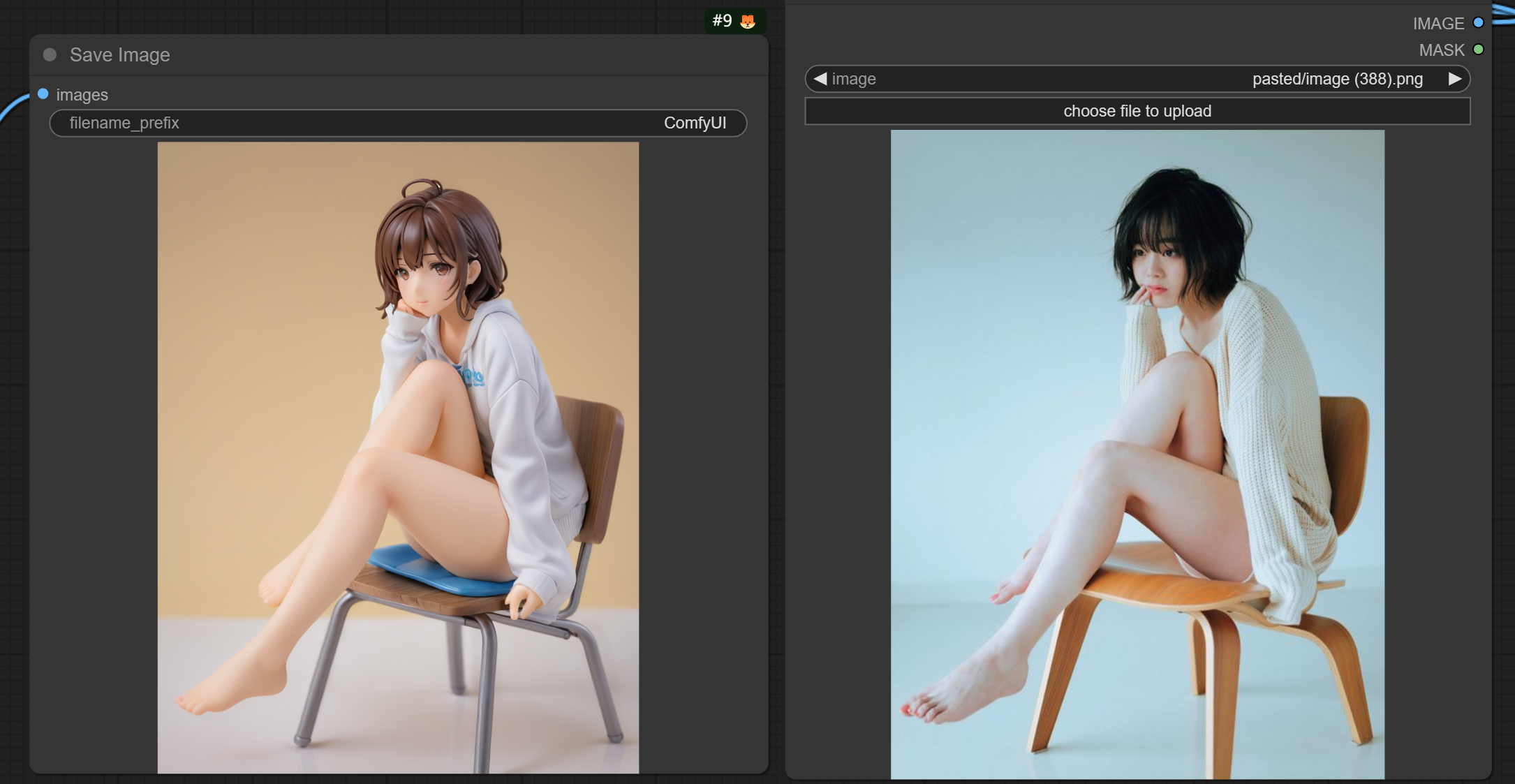Screen dimensions: 1515x784
Task: Open the generated figure output image
Action: [398, 457]
